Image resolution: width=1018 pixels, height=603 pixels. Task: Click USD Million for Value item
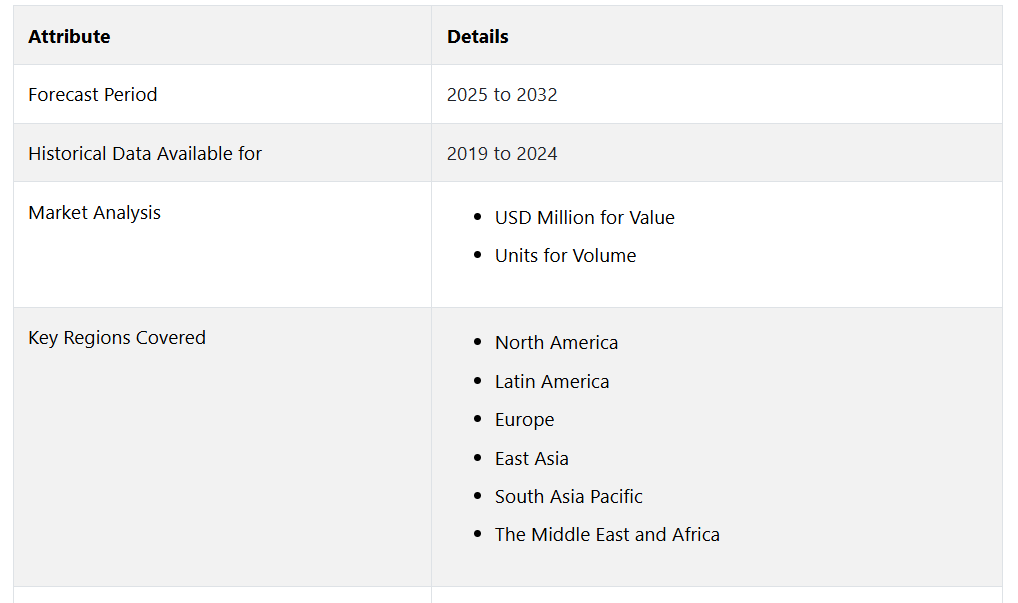tap(584, 218)
